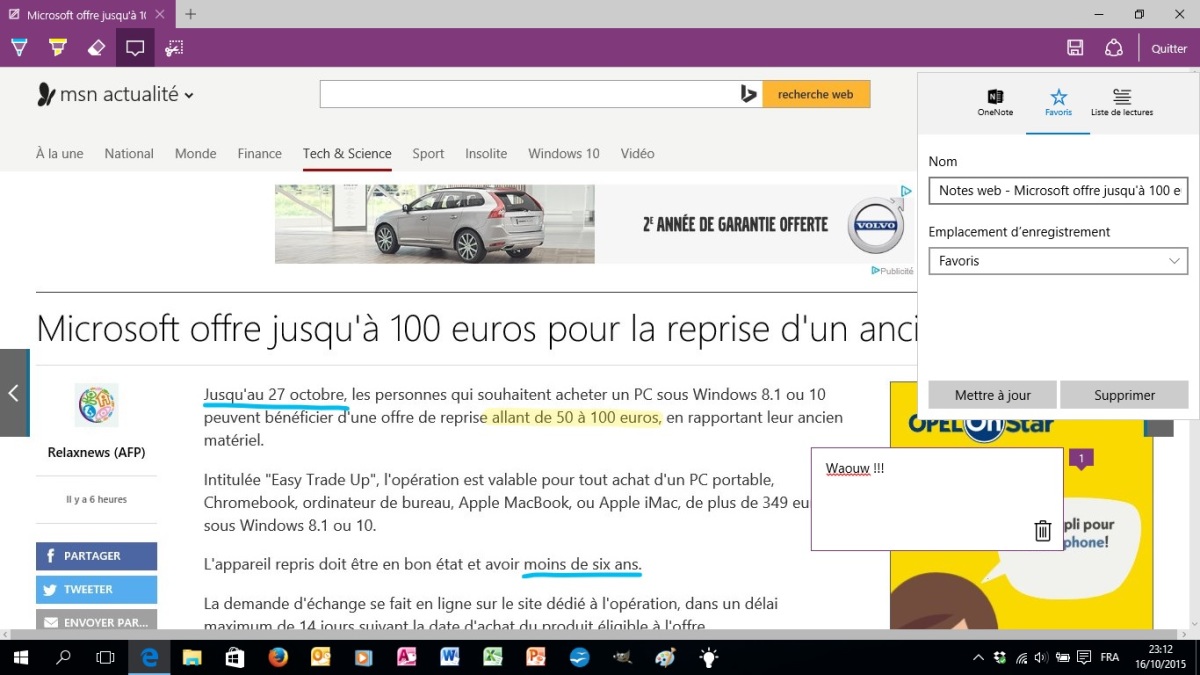Show hidden system tray icons
The image size is (1200, 675).
click(x=978, y=657)
